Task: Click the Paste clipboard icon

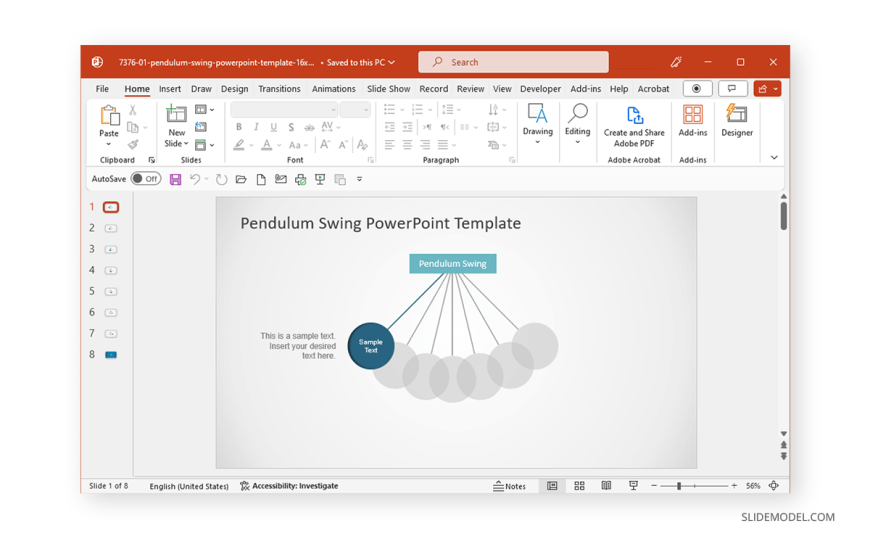Action: click(109, 115)
